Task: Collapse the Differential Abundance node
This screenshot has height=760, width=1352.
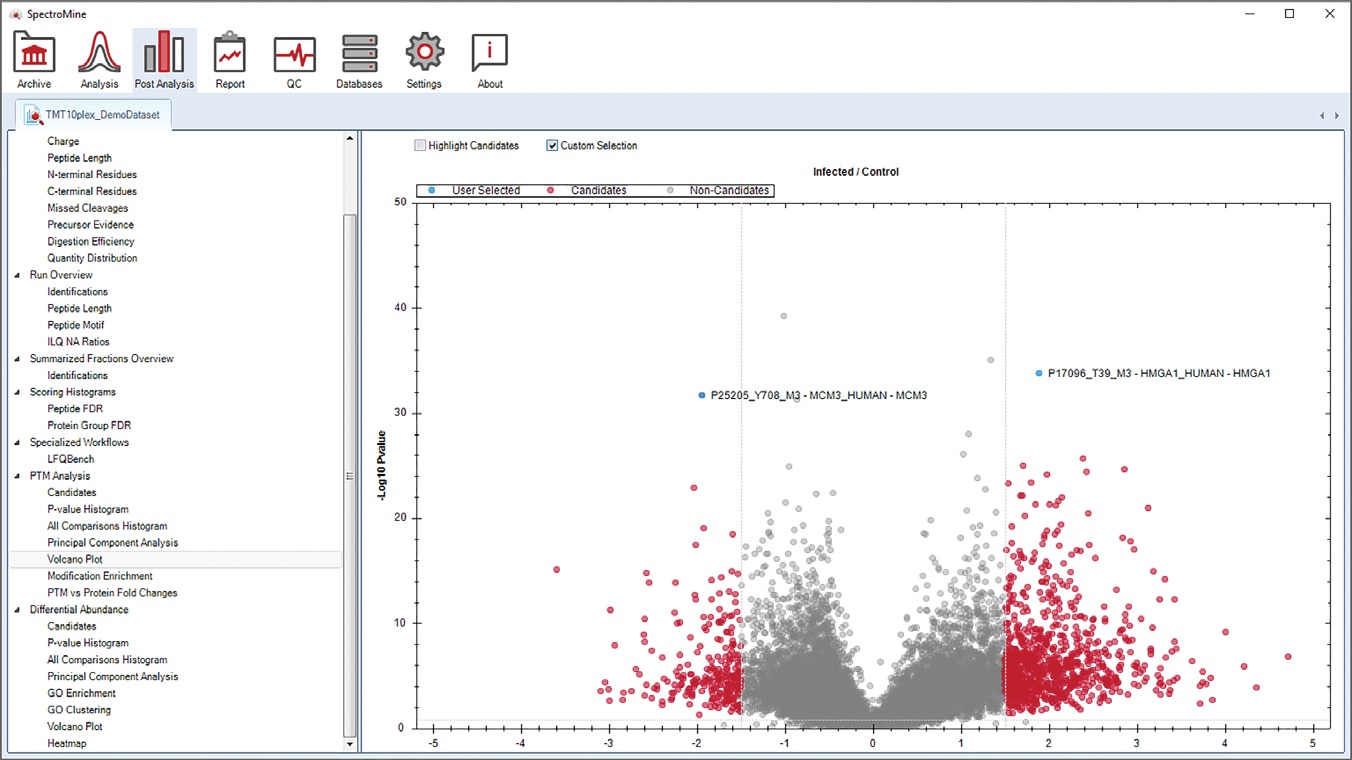Action: pos(17,610)
